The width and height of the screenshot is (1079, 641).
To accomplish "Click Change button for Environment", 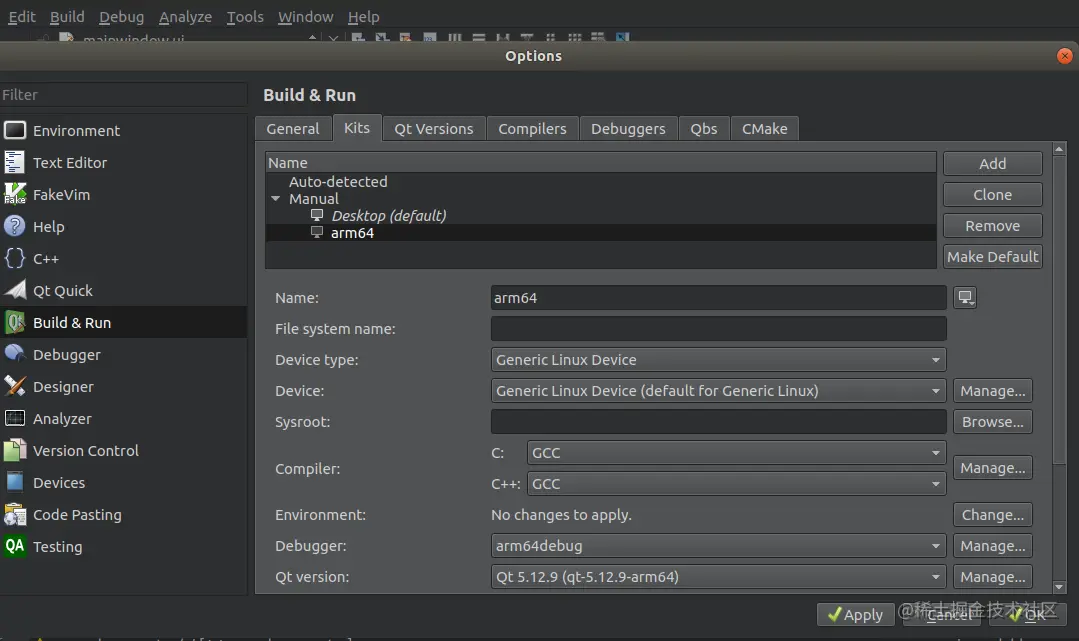I will point(992,514).
